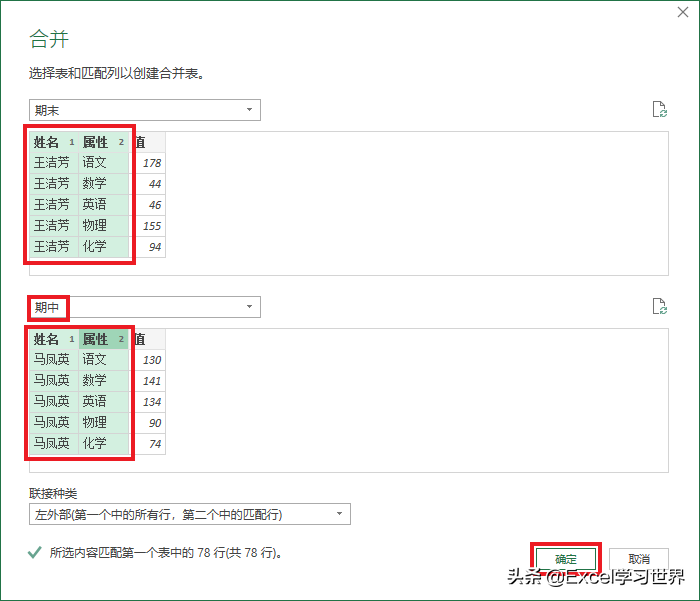The image size is (700, 601).
Task: Select 值 column header in 期中 table
Action: pos(149,339)
